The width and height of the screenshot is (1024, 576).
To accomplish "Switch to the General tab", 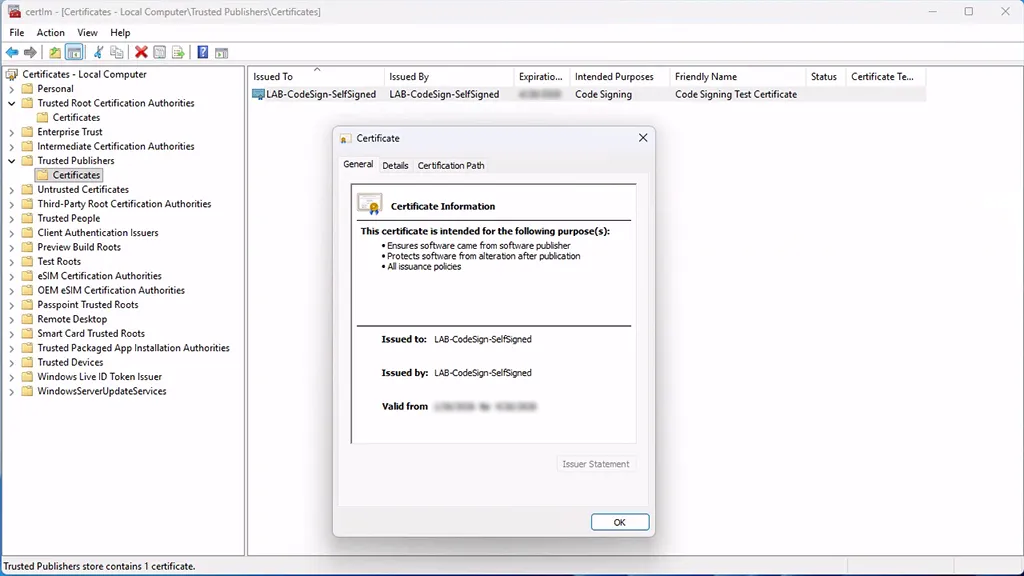I will click(x=359, y=165).
